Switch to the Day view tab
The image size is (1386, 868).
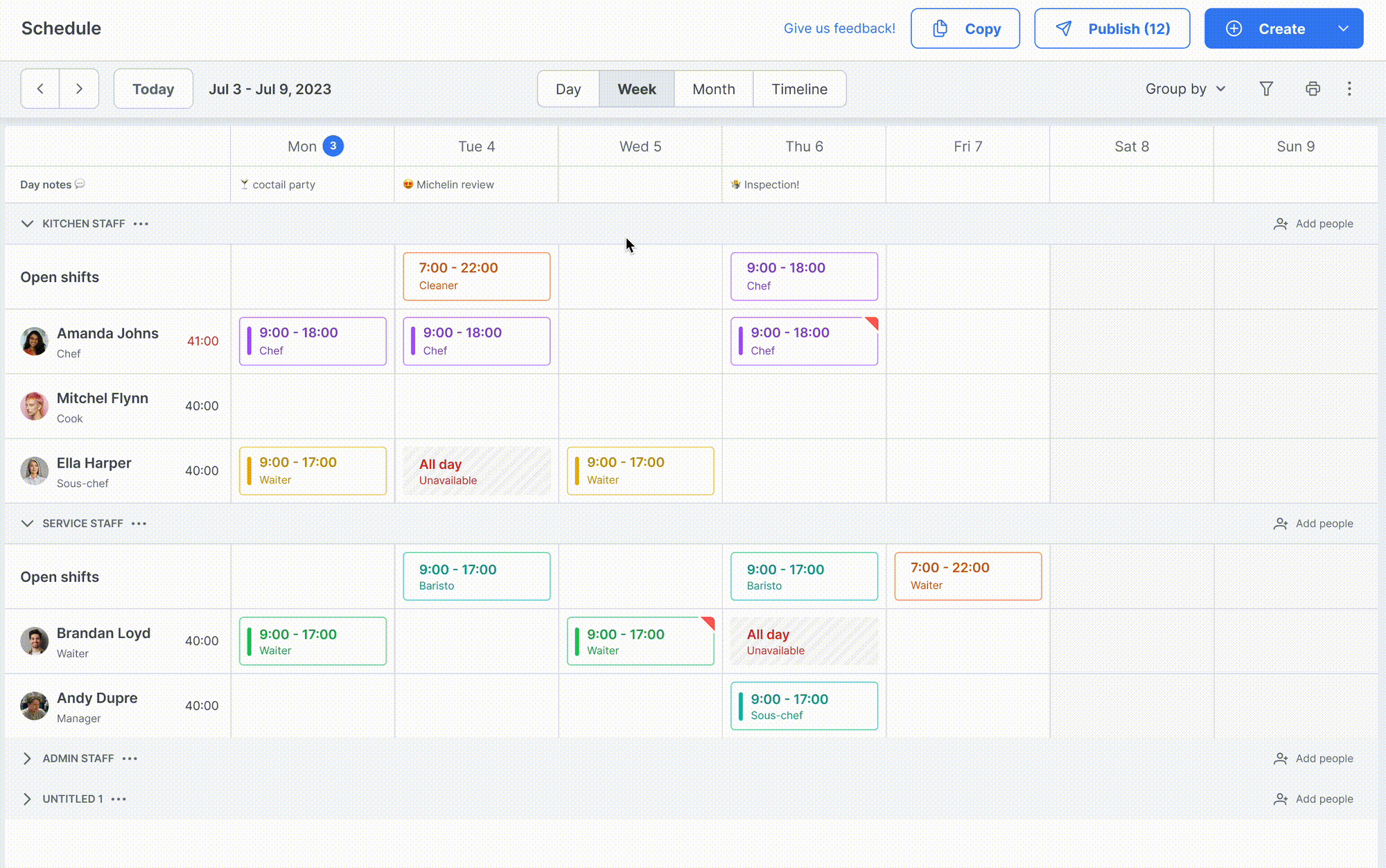(568, 89)
